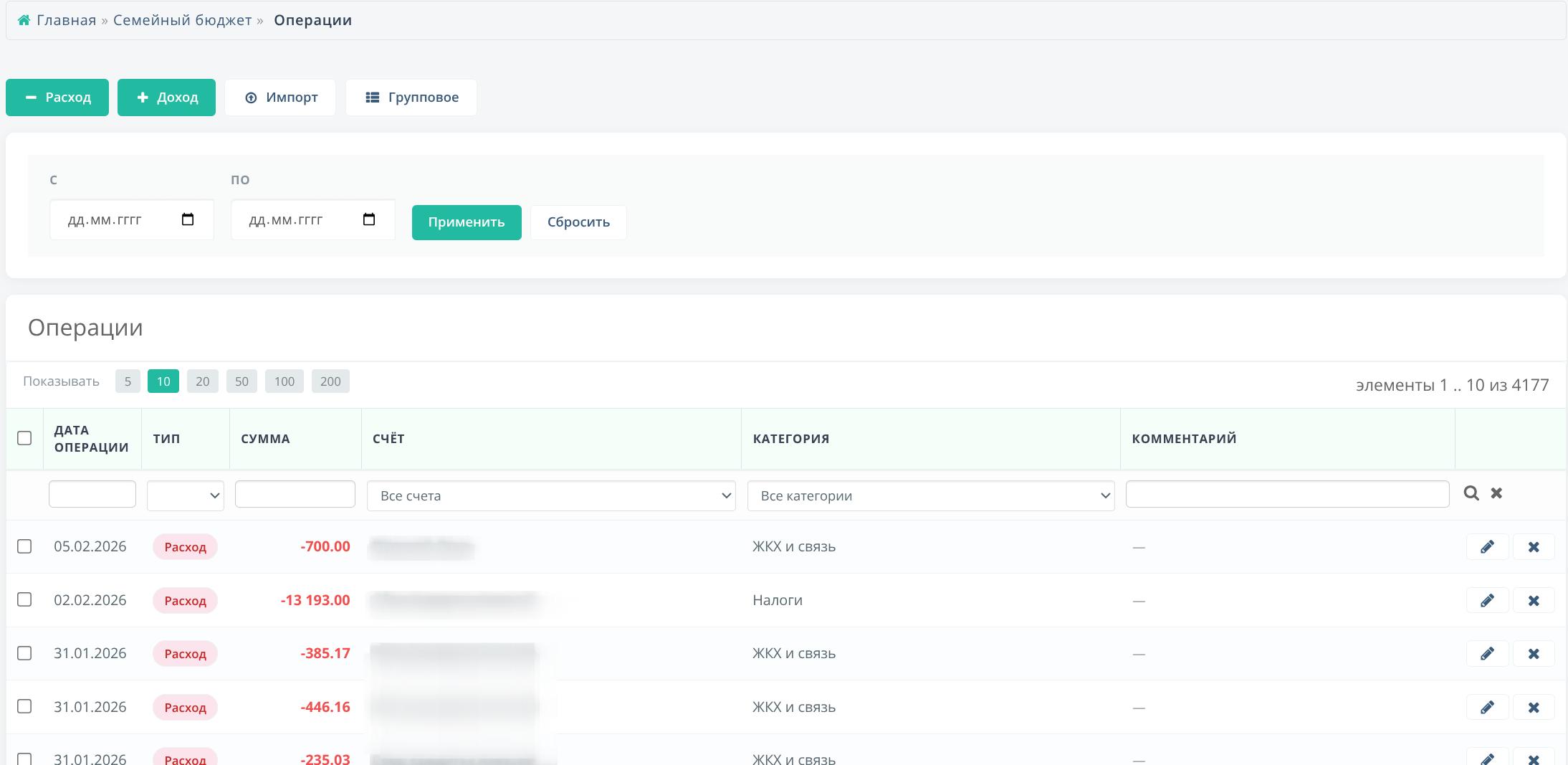
Task: Click the Комментарий filter text field
Action: click(1287, 494)
